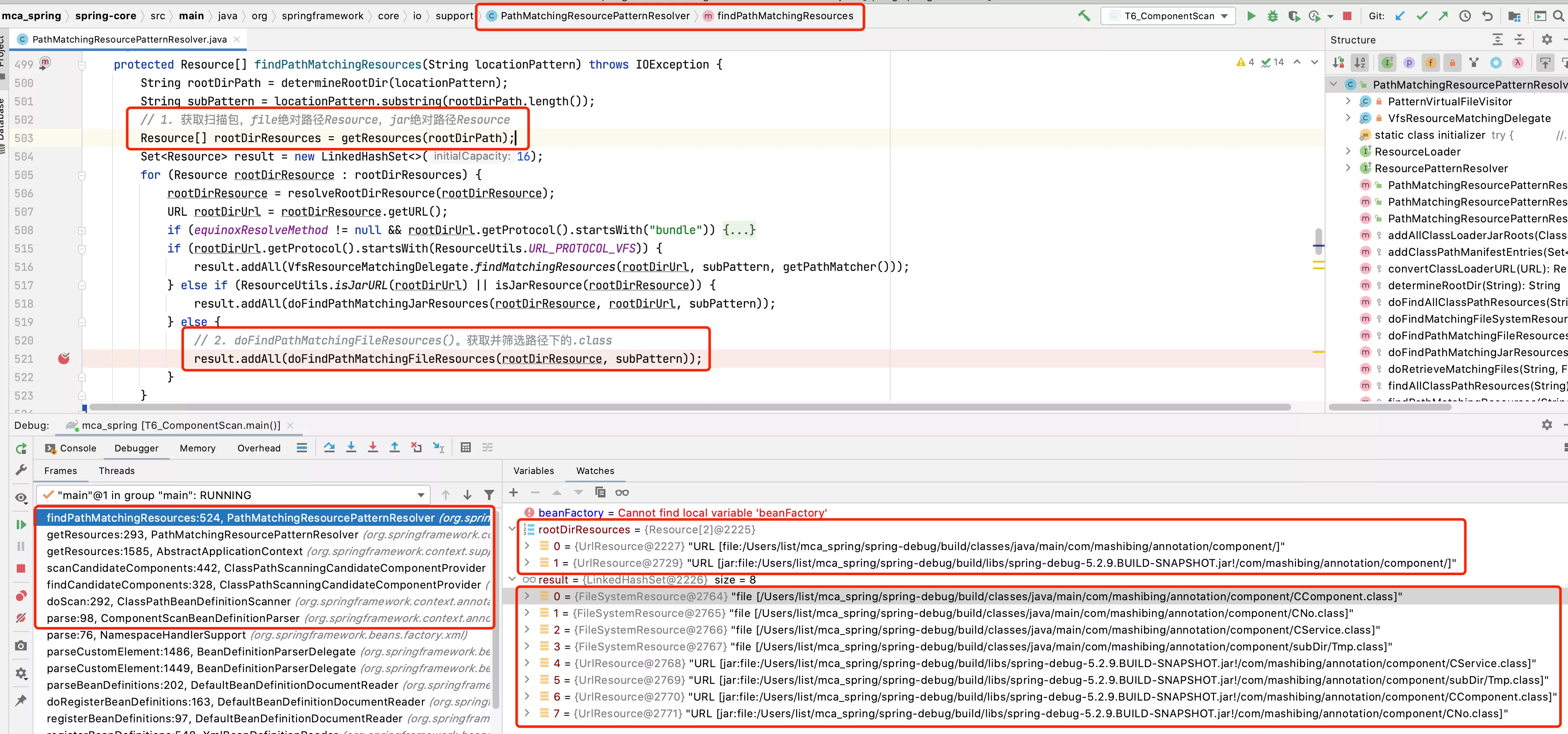Open Structure panel gear settings

coord(1547,40)
